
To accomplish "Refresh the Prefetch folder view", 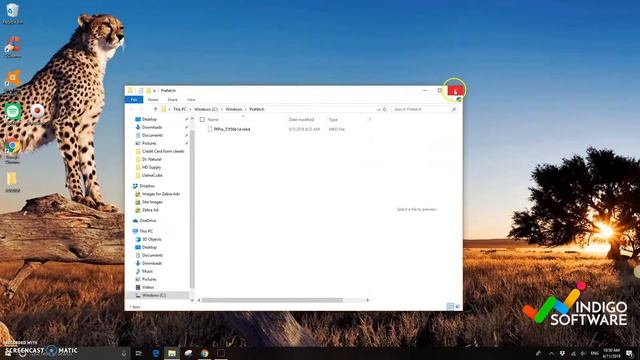I will [x=384, y=109].
